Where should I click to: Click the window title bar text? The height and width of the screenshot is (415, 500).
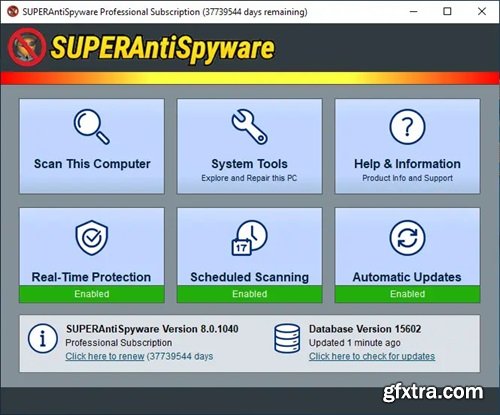click(x=165, y=12)
